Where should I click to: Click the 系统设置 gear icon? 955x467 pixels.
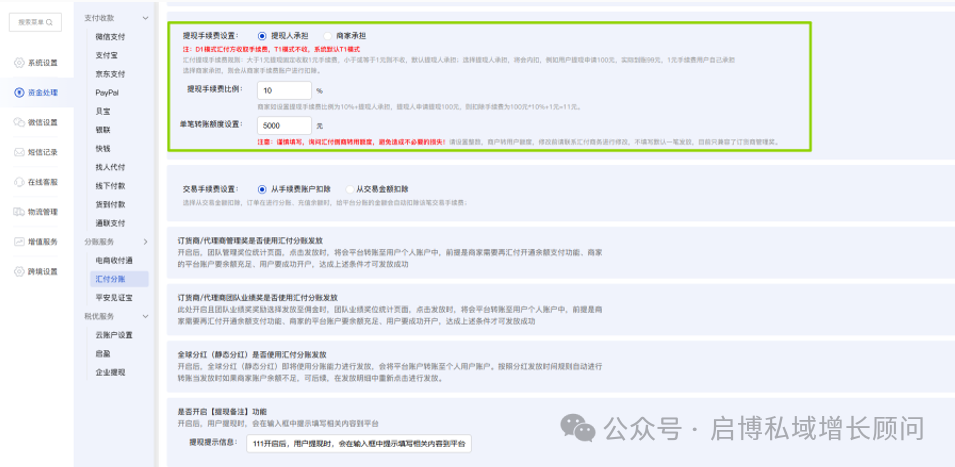pyautogui.click(x=19, y=63)
